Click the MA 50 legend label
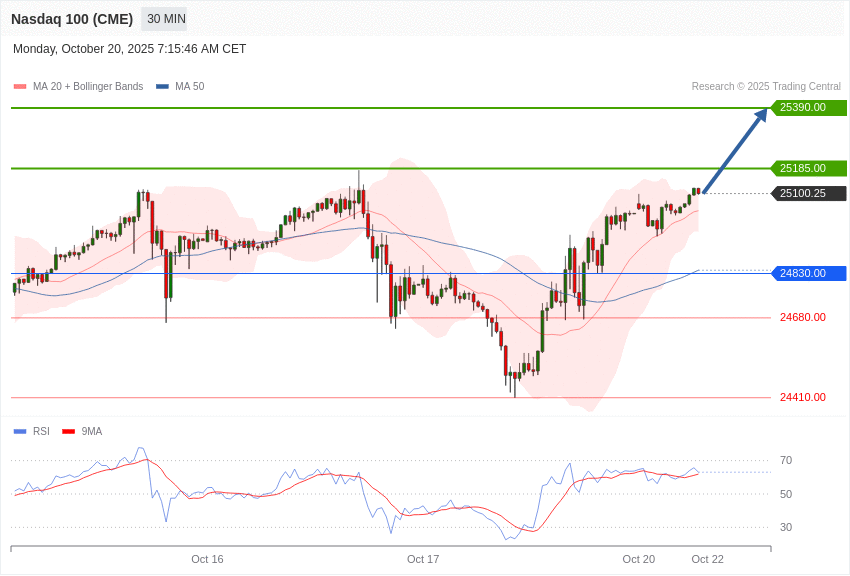The height and width of the screenshot is (576, 850). (x=190, y=86)
